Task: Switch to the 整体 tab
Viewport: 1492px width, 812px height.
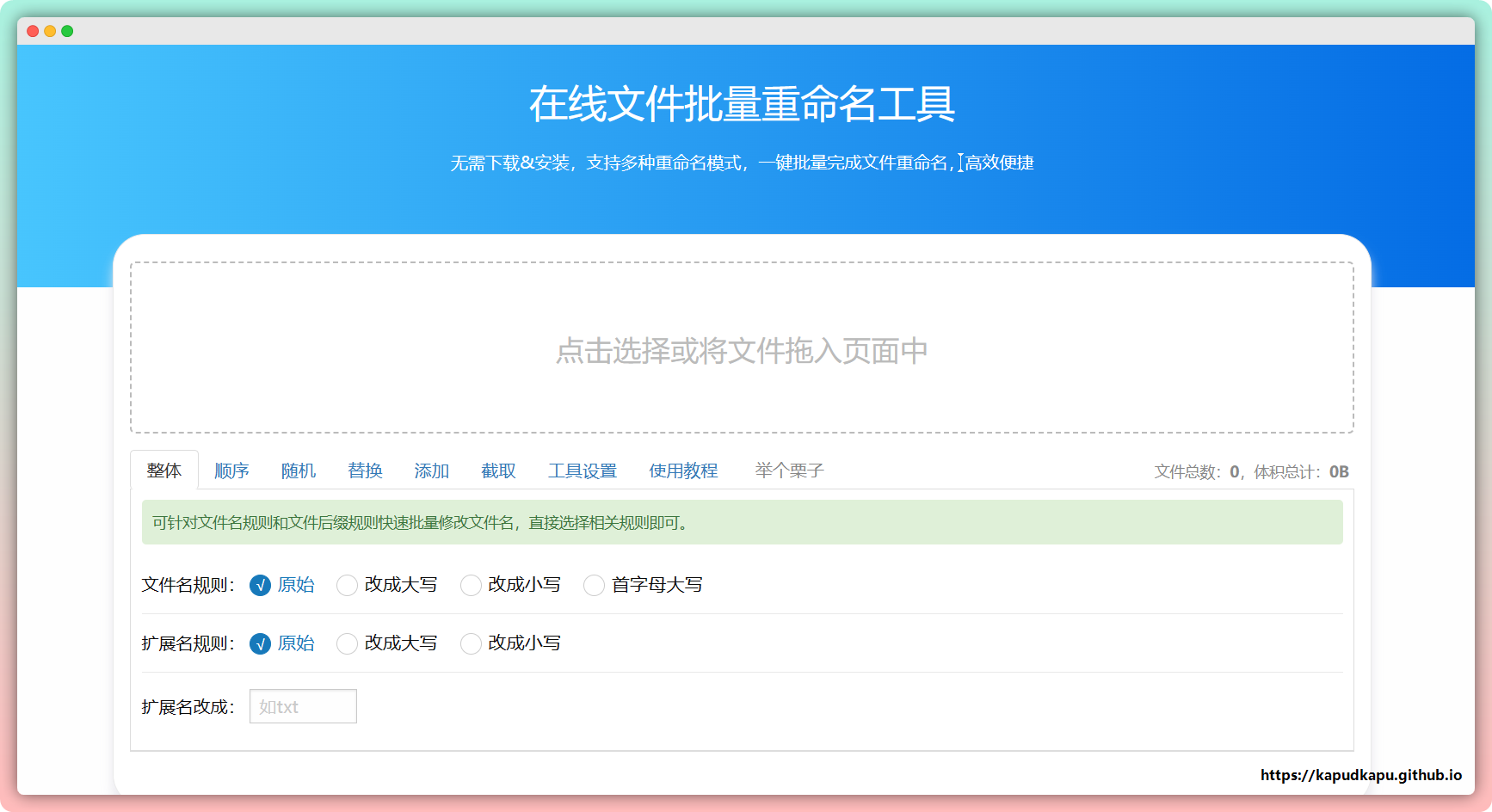Action: (x=164, y=471)
